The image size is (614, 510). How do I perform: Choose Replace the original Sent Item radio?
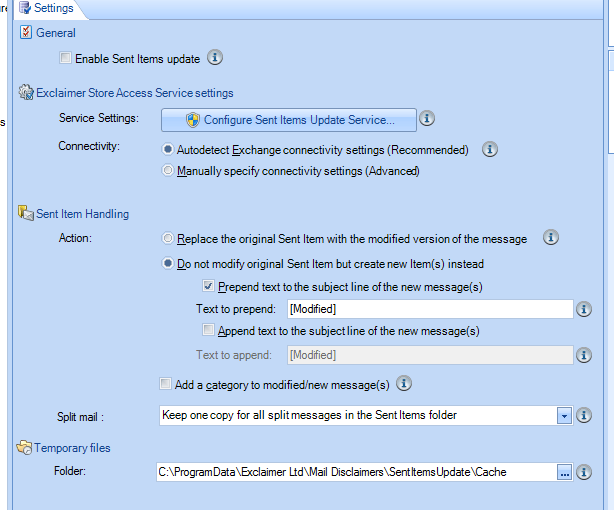(x=168, y=238)
